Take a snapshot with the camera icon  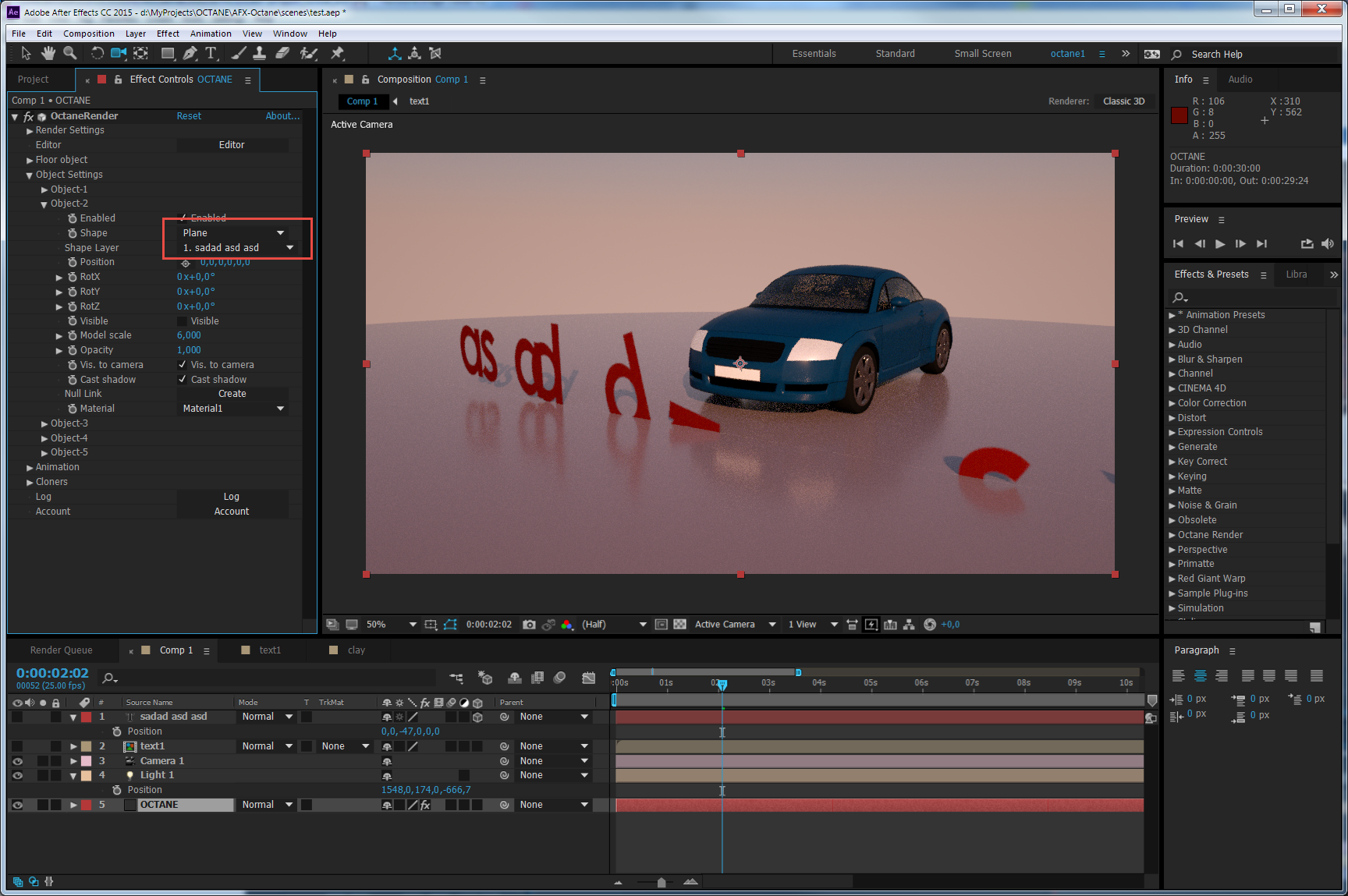coord(529,625)
